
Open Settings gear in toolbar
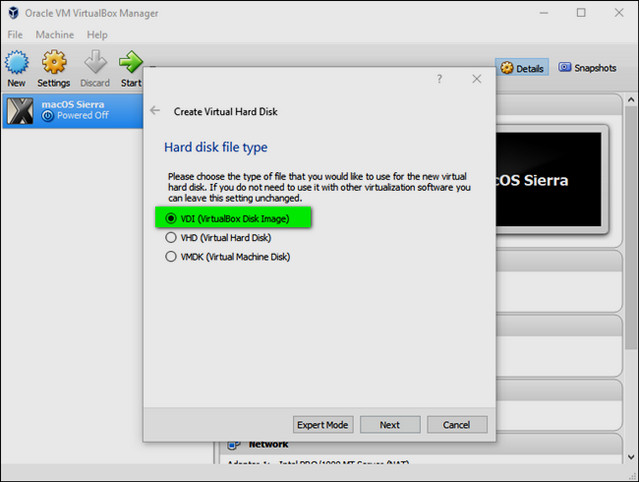click(54, 62)
